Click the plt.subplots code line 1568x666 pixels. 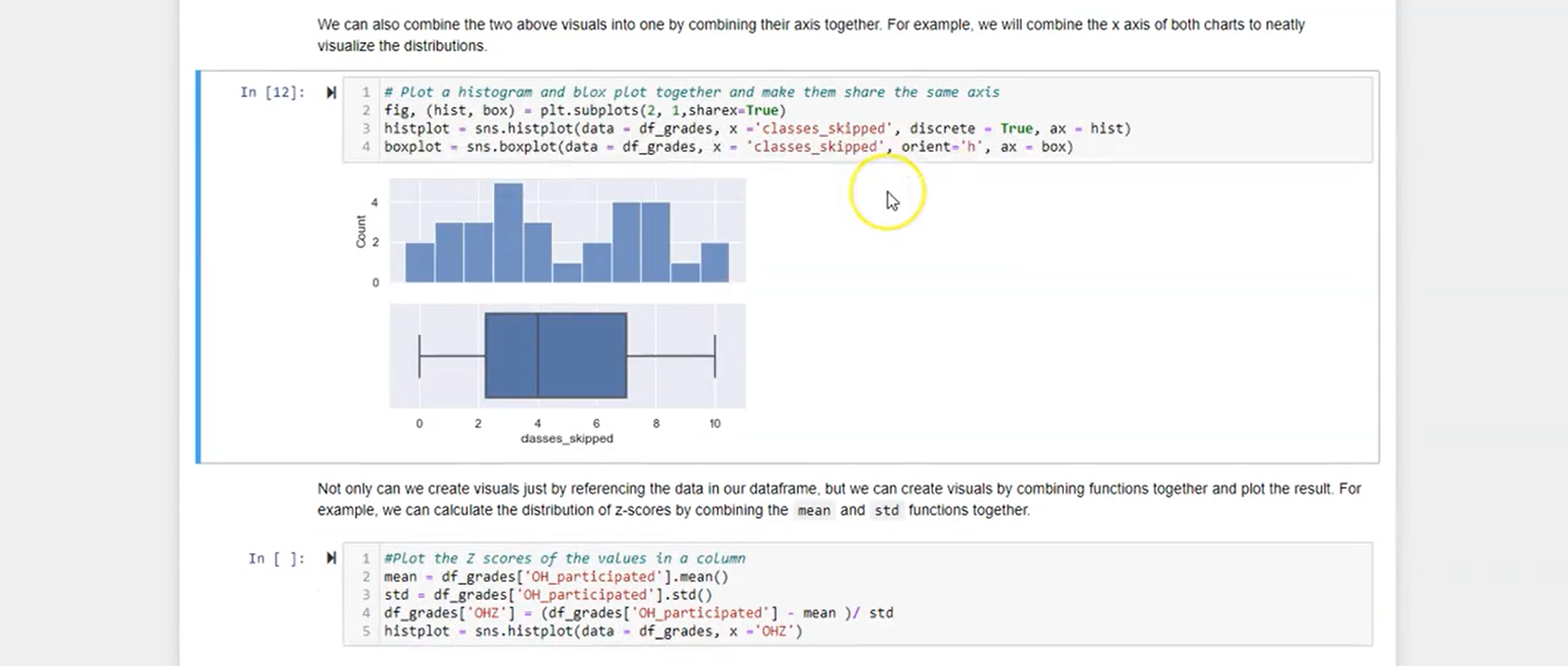click(585, 110)
